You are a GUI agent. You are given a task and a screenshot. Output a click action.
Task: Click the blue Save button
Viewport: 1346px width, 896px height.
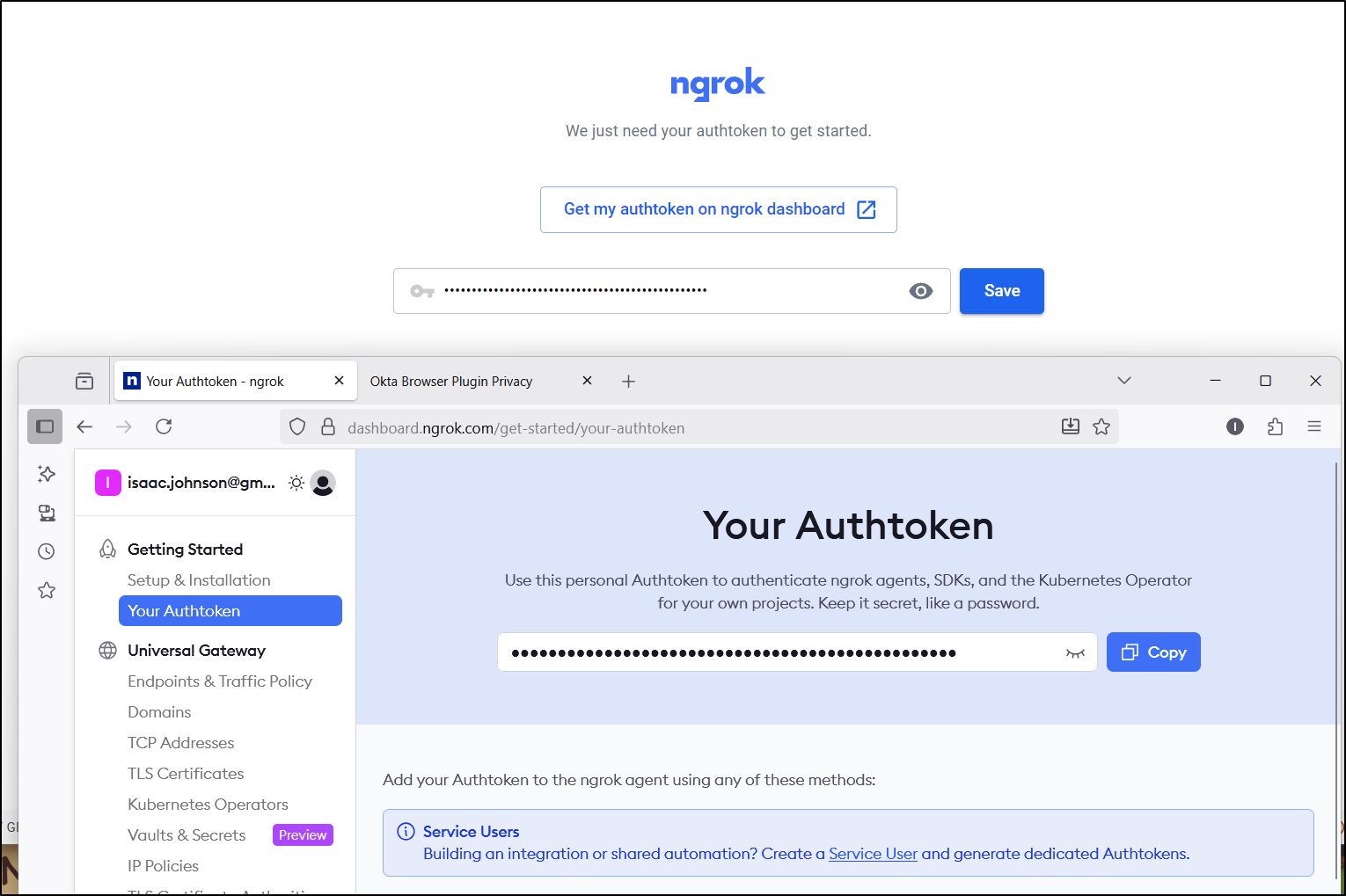click(1001, 291)
